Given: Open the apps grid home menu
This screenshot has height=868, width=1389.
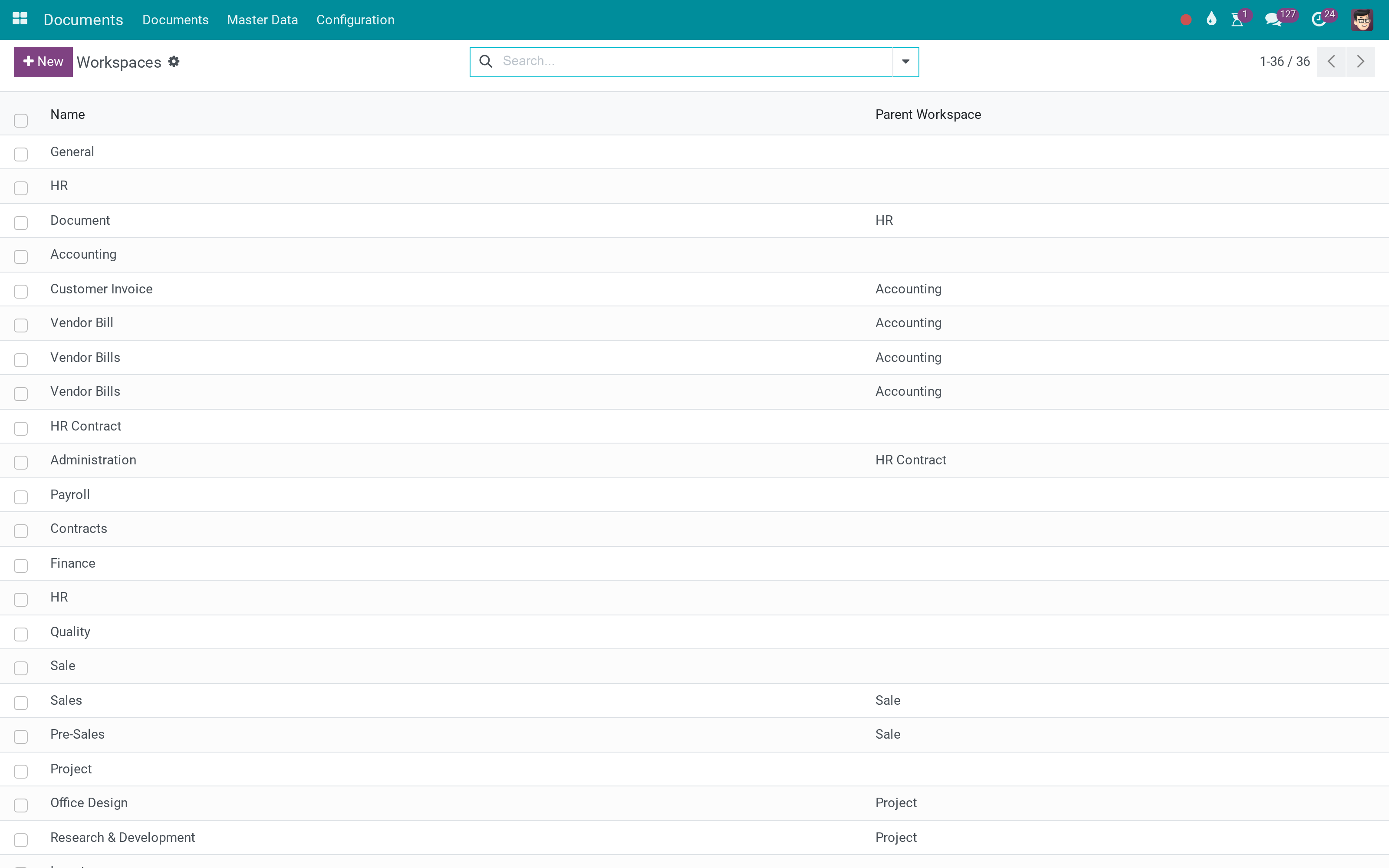Looking at the screenshot, I should pyautogui.click(x=20, y=19).
